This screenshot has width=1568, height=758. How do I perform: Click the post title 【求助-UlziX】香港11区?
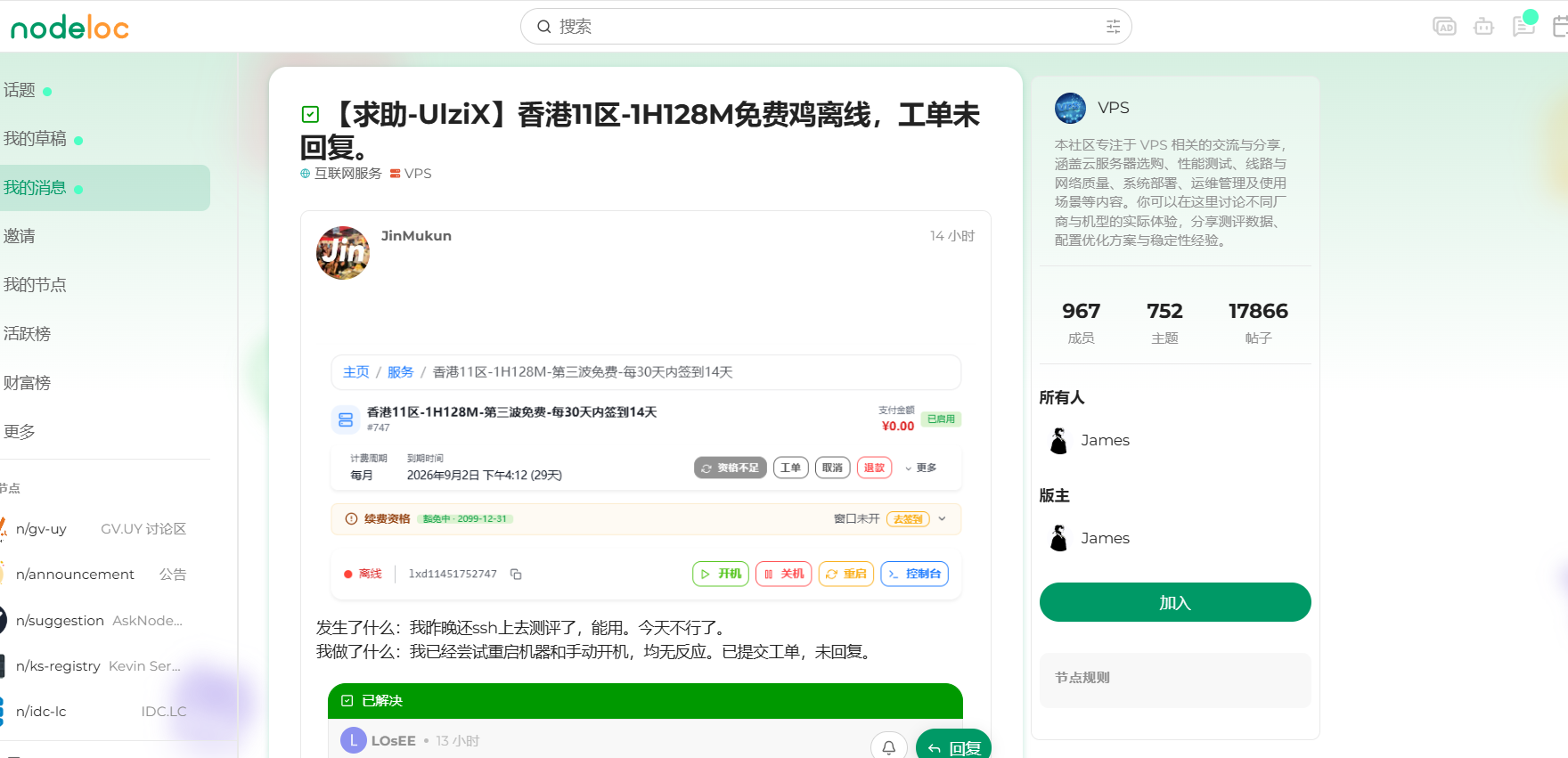[640, 130]
